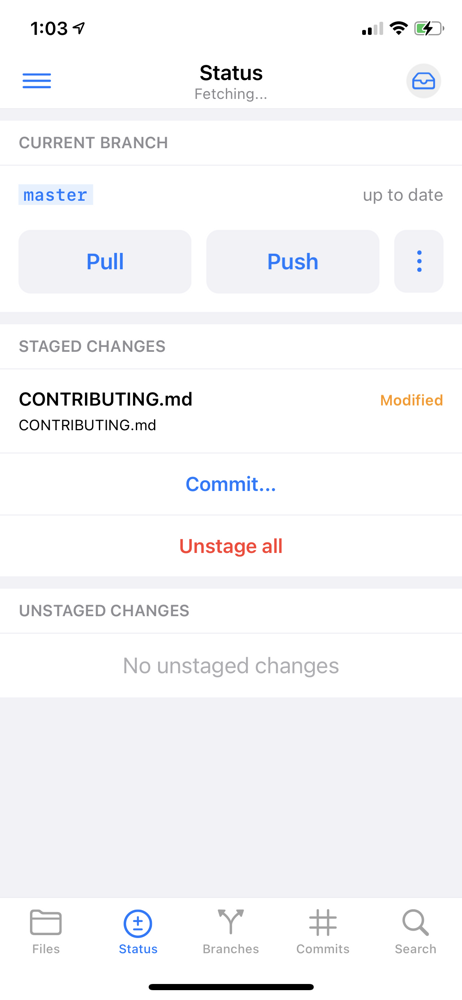Open the Files tab folder icon

tap(46, 923)
